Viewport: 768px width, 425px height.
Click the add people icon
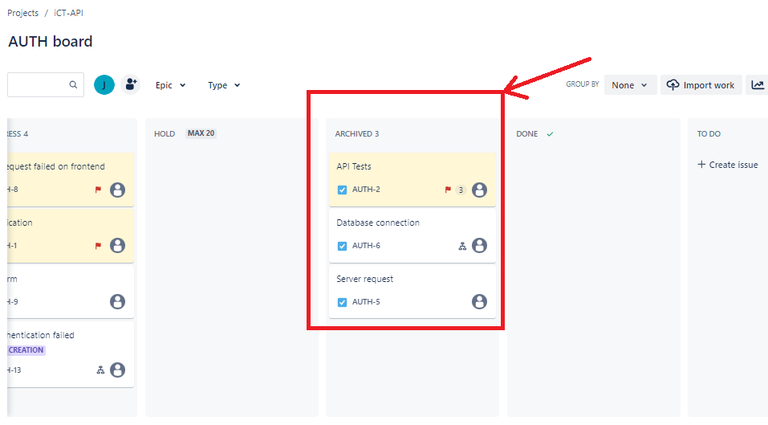[x=130, y=84]
